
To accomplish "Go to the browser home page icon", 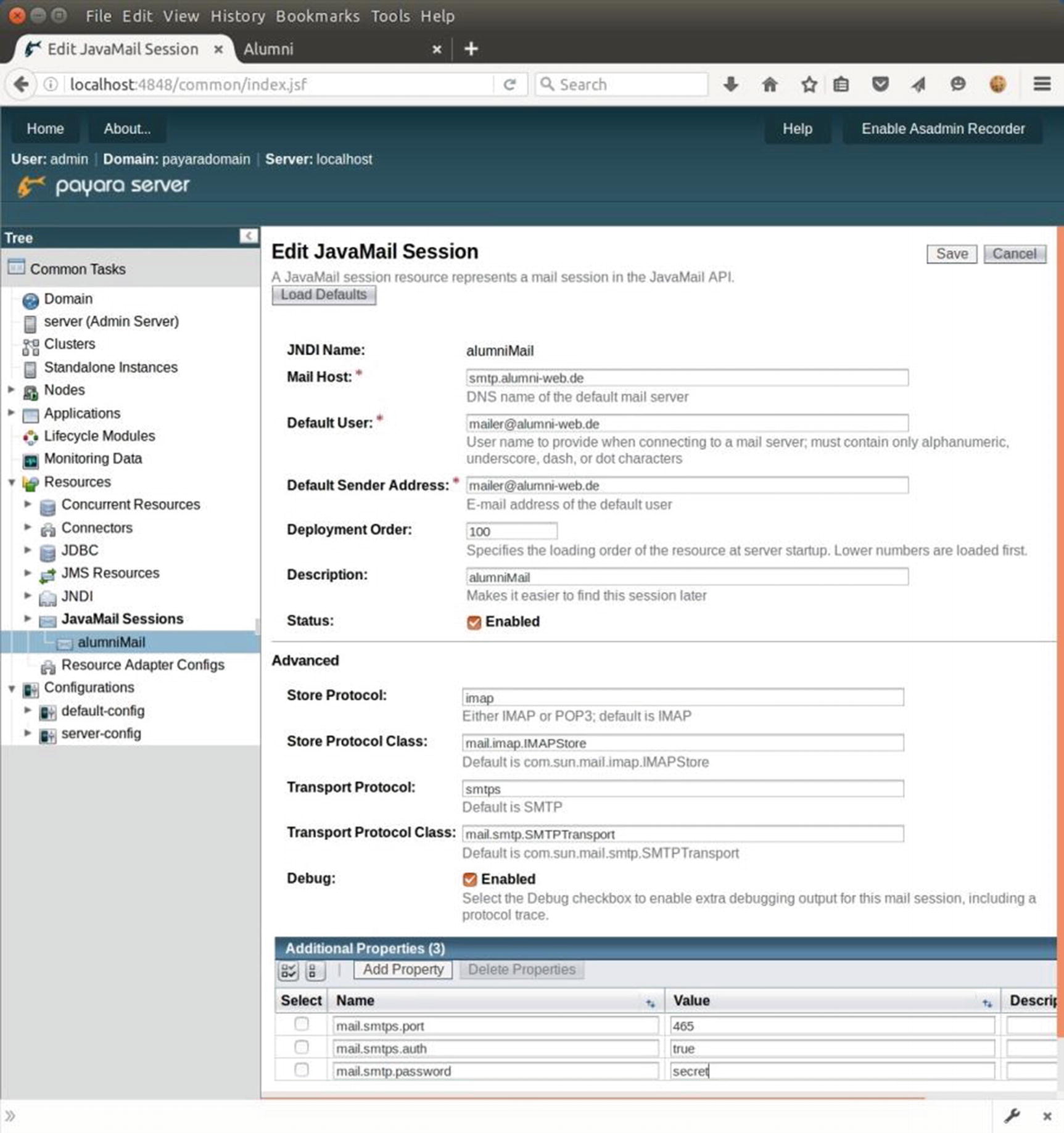I will pos(770,84).
